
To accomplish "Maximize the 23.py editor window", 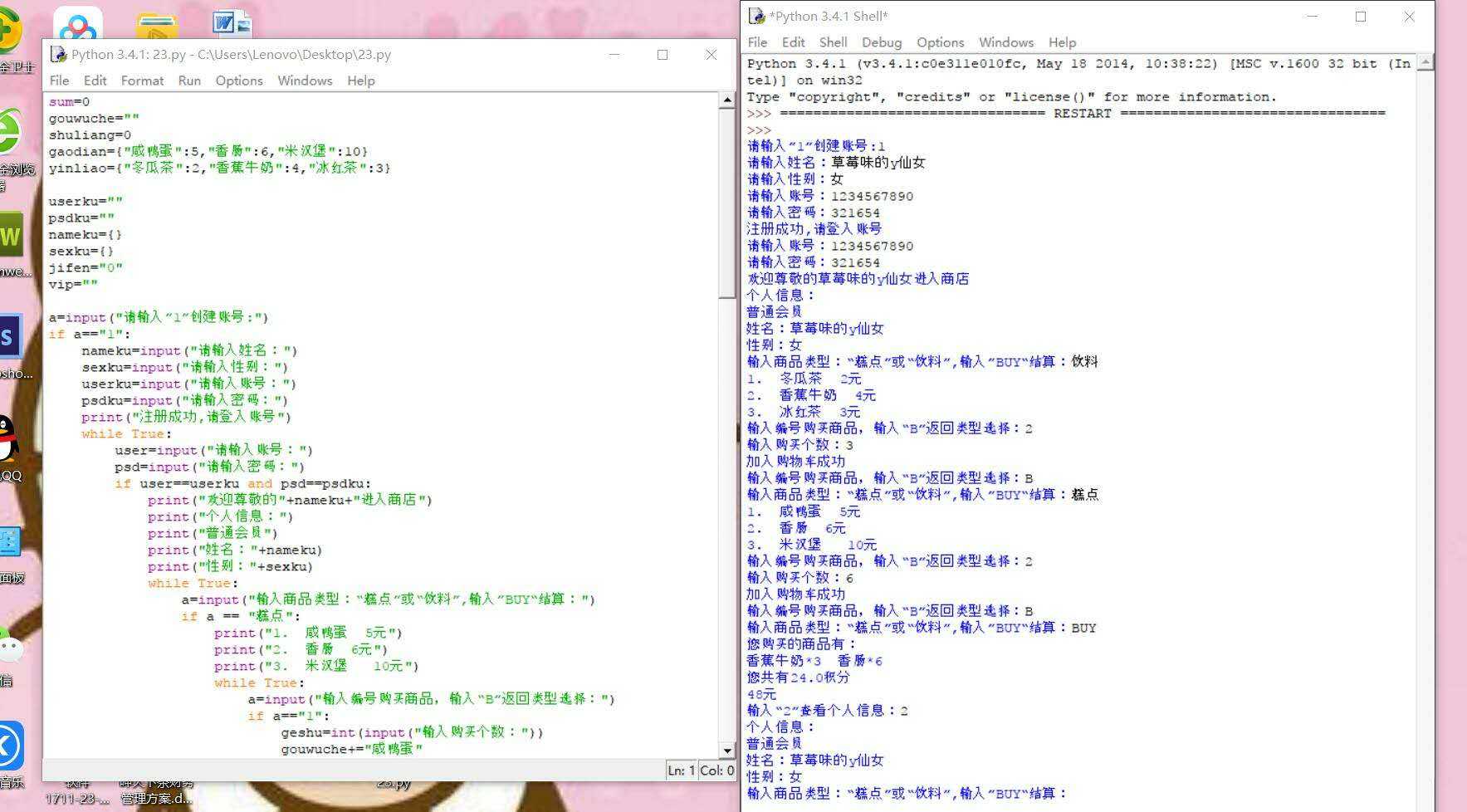I will pyautogui.click(x=663, y=55).
